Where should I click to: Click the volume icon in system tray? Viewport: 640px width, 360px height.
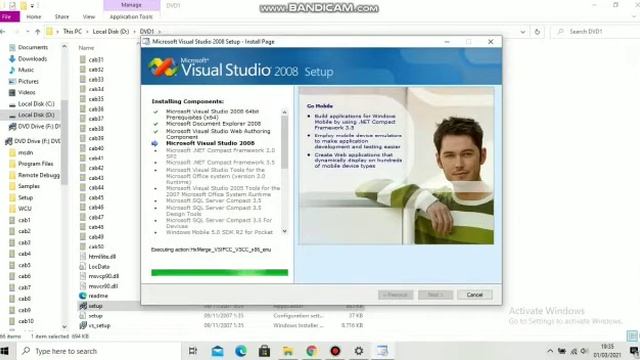584,351
